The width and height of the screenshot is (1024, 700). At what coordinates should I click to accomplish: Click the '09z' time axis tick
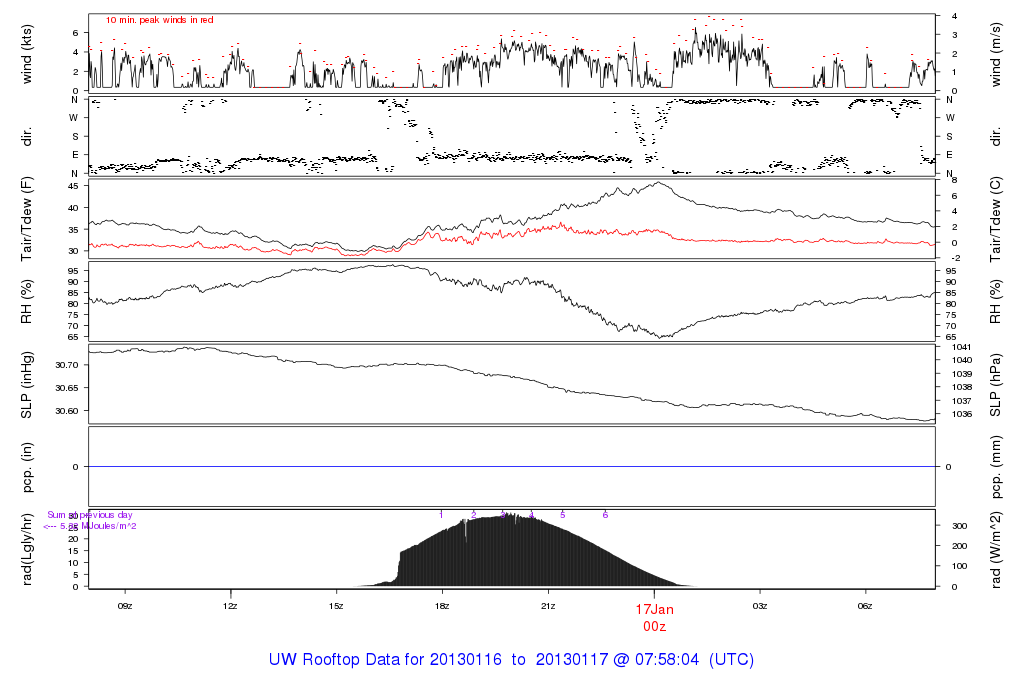pyautogui.click(x=125, y=606)
